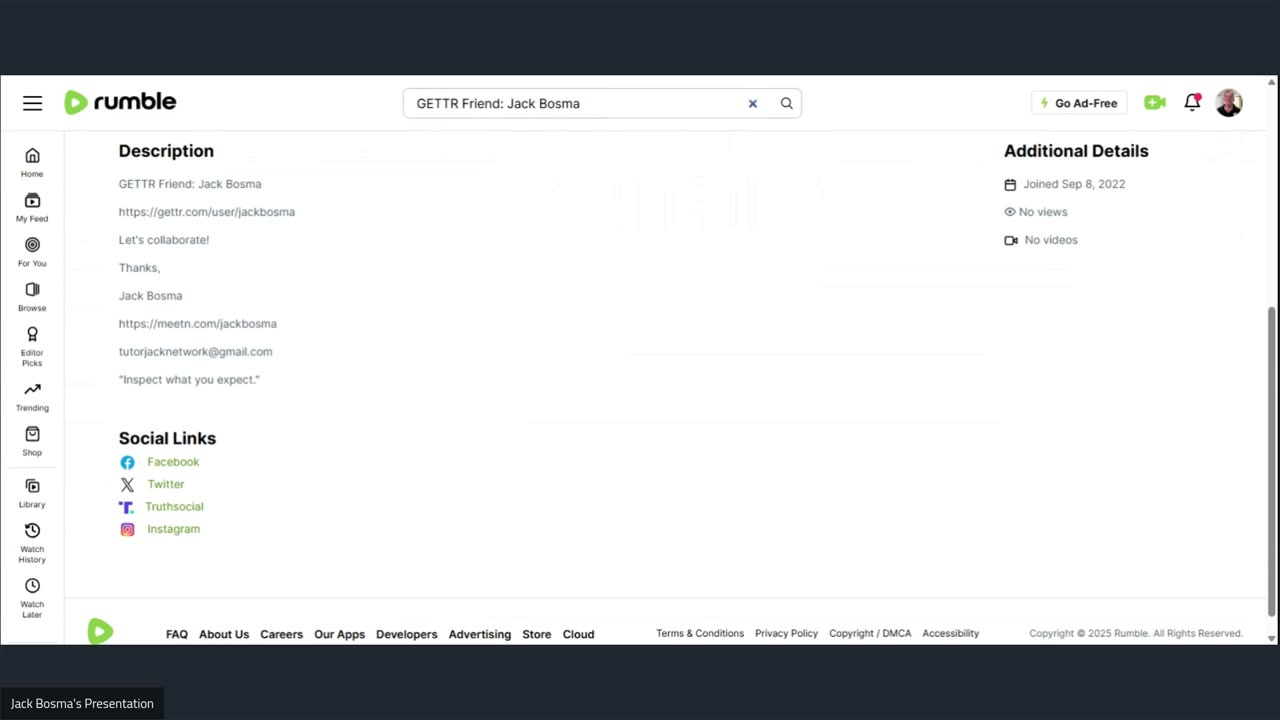Click the No videos text
Image resolution: width=1280 pixels, height=720 pixels.
pos(1051,240)
